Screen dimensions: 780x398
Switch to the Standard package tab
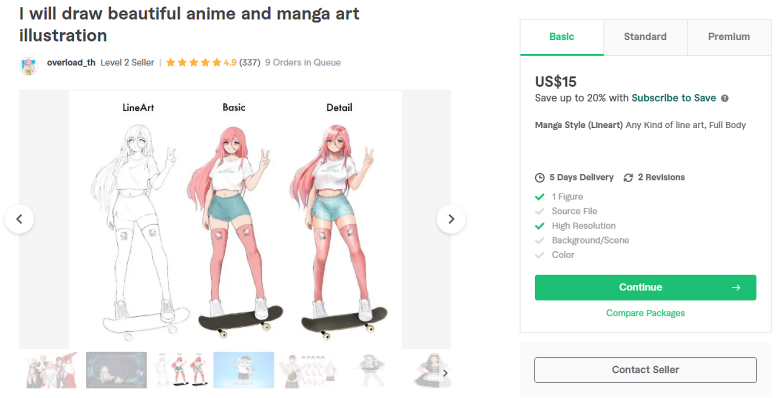point(645,37)
